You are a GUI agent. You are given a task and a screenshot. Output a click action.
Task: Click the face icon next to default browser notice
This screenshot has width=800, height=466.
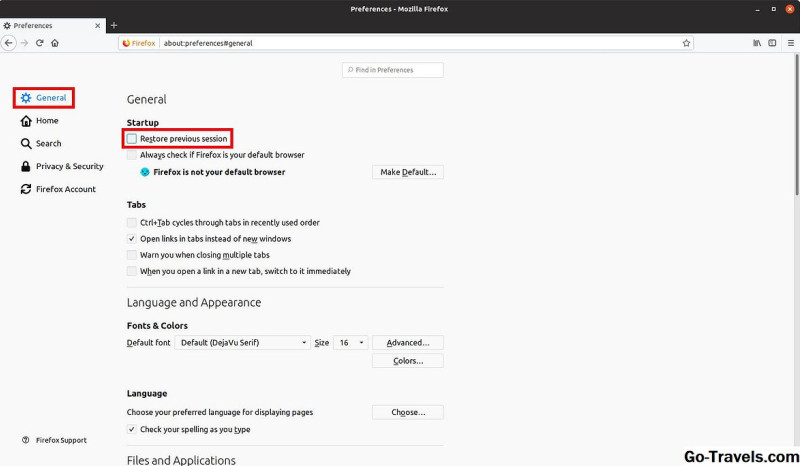click(x=145, y=172)
